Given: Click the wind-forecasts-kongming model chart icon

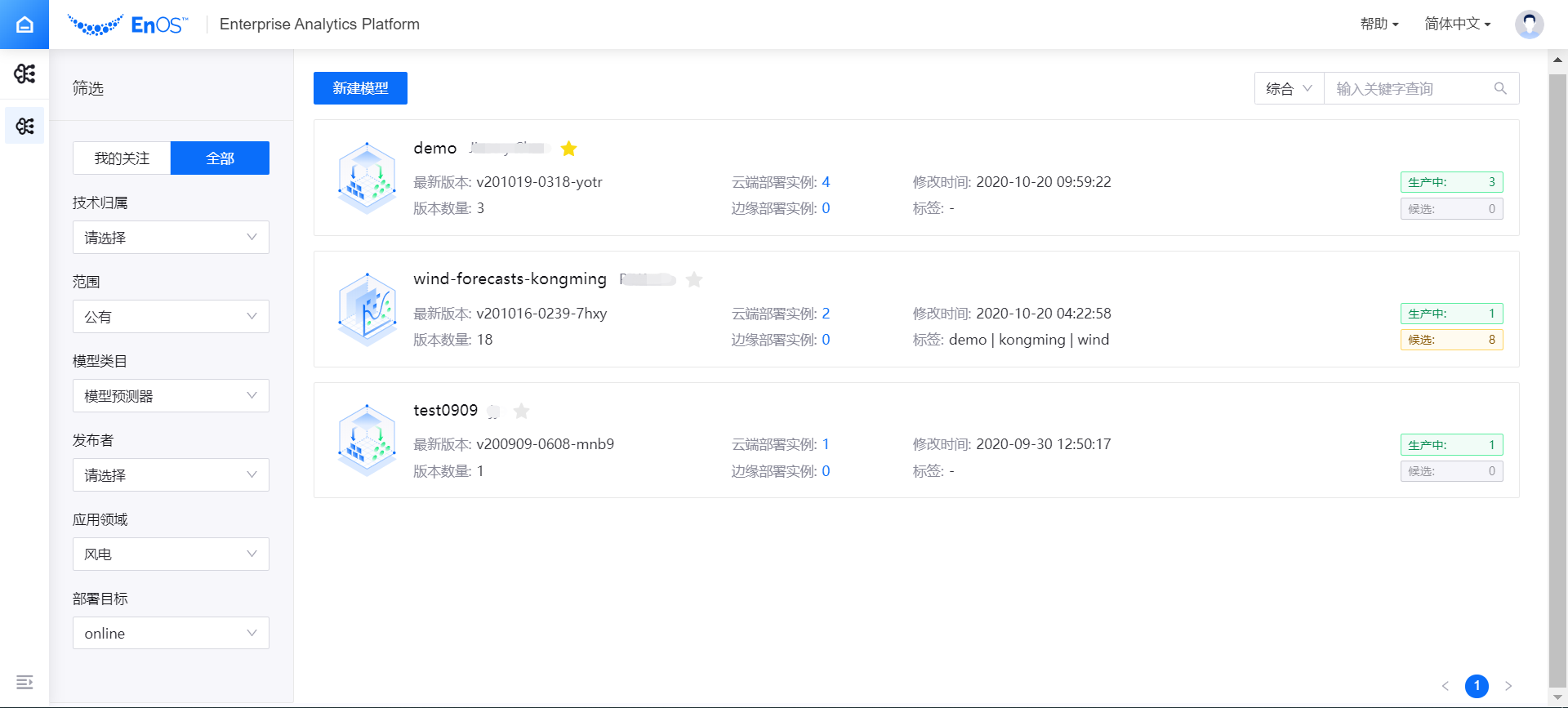Looking at the screenshot, I should [x=367, y=309].
